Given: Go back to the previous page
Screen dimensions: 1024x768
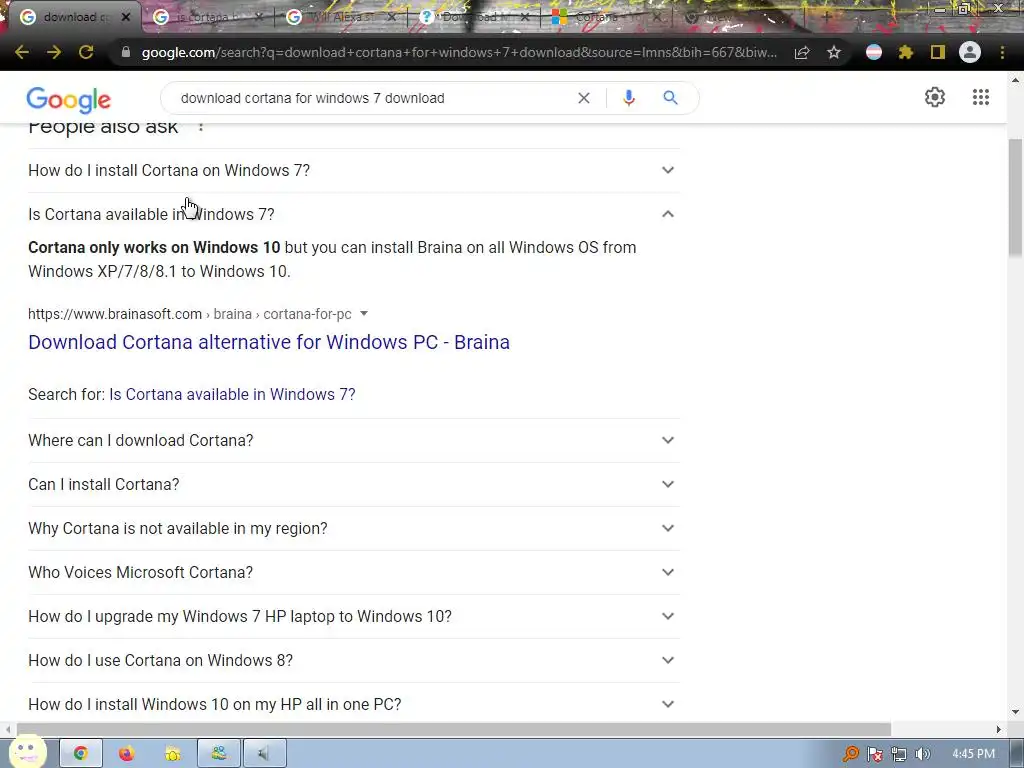Looking at the screenshot, I should pos(22,52).
